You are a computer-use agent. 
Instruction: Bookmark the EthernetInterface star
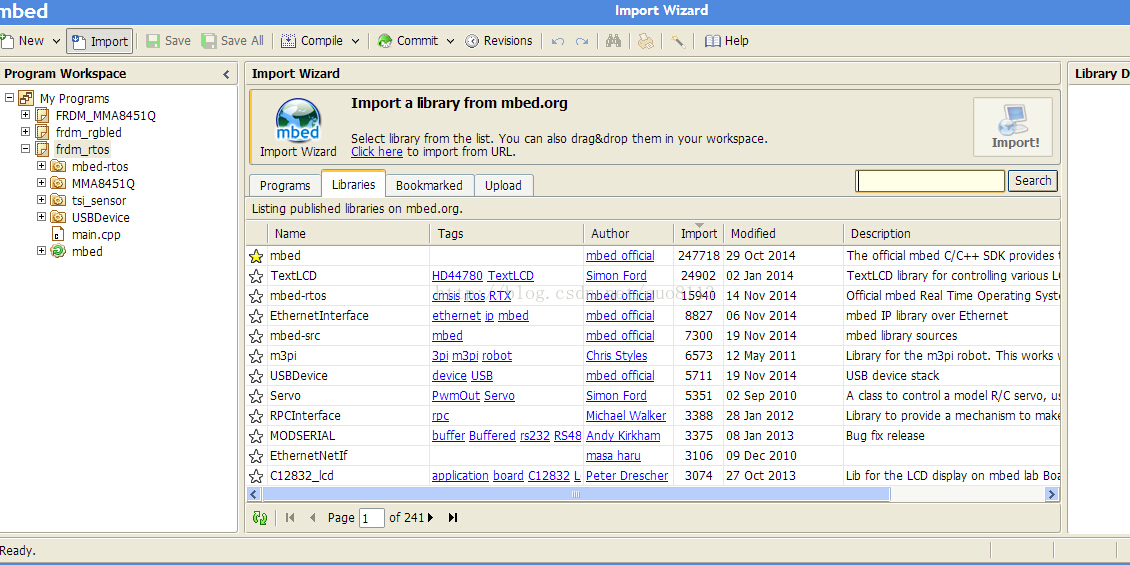(x=256, y=316)
